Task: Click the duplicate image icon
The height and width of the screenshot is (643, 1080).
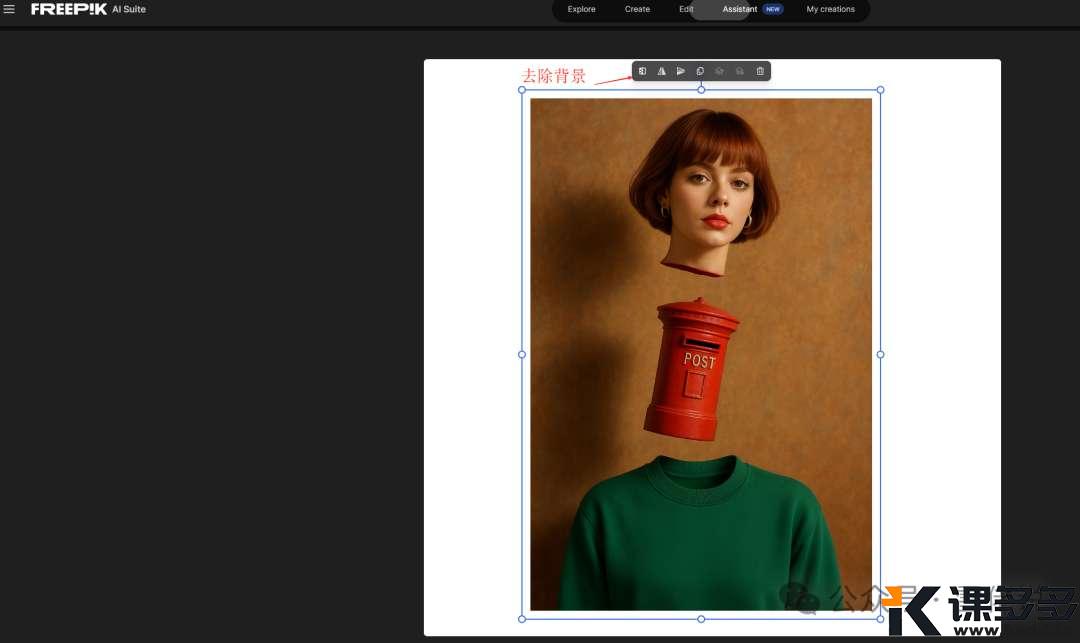Action: point(700,71)
